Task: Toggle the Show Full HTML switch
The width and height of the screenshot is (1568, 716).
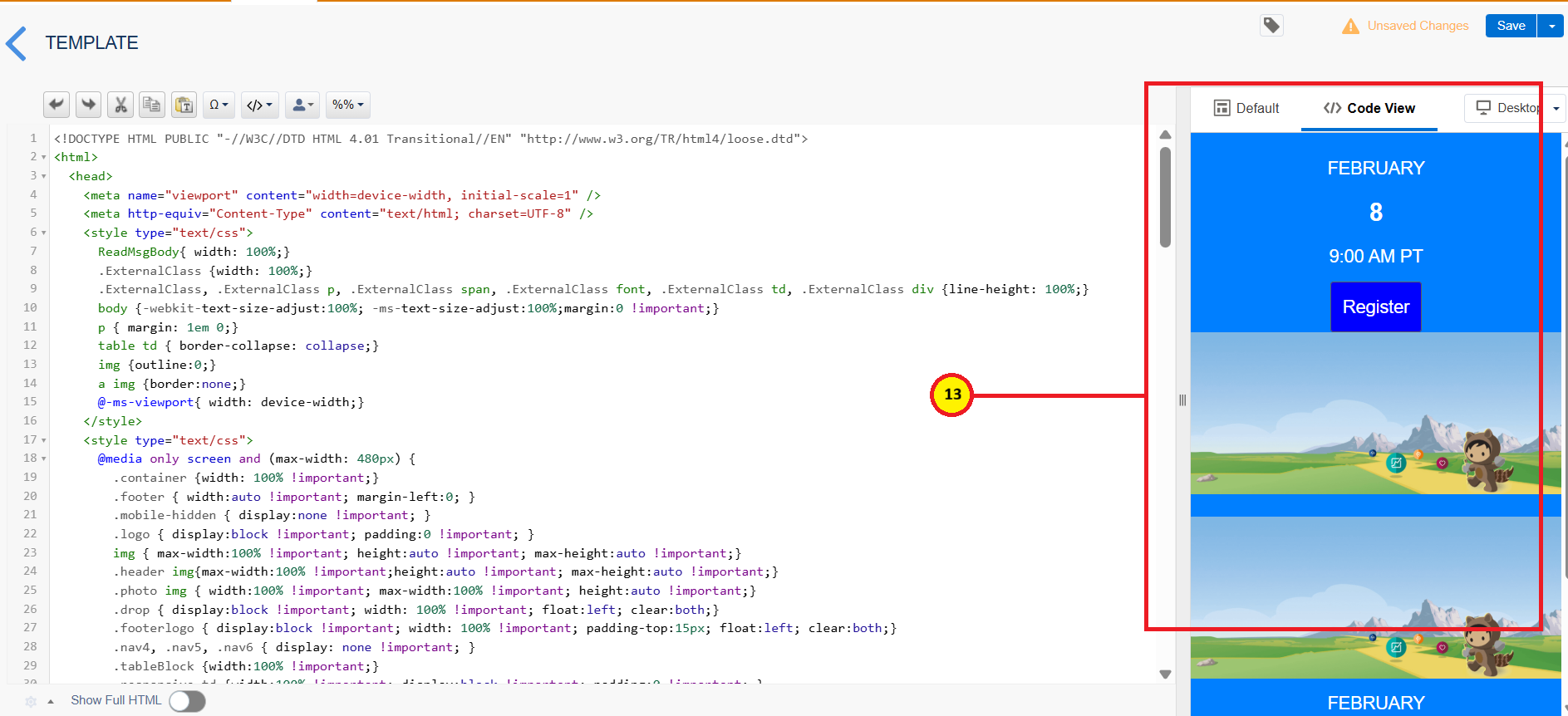Action: (187, 701)
